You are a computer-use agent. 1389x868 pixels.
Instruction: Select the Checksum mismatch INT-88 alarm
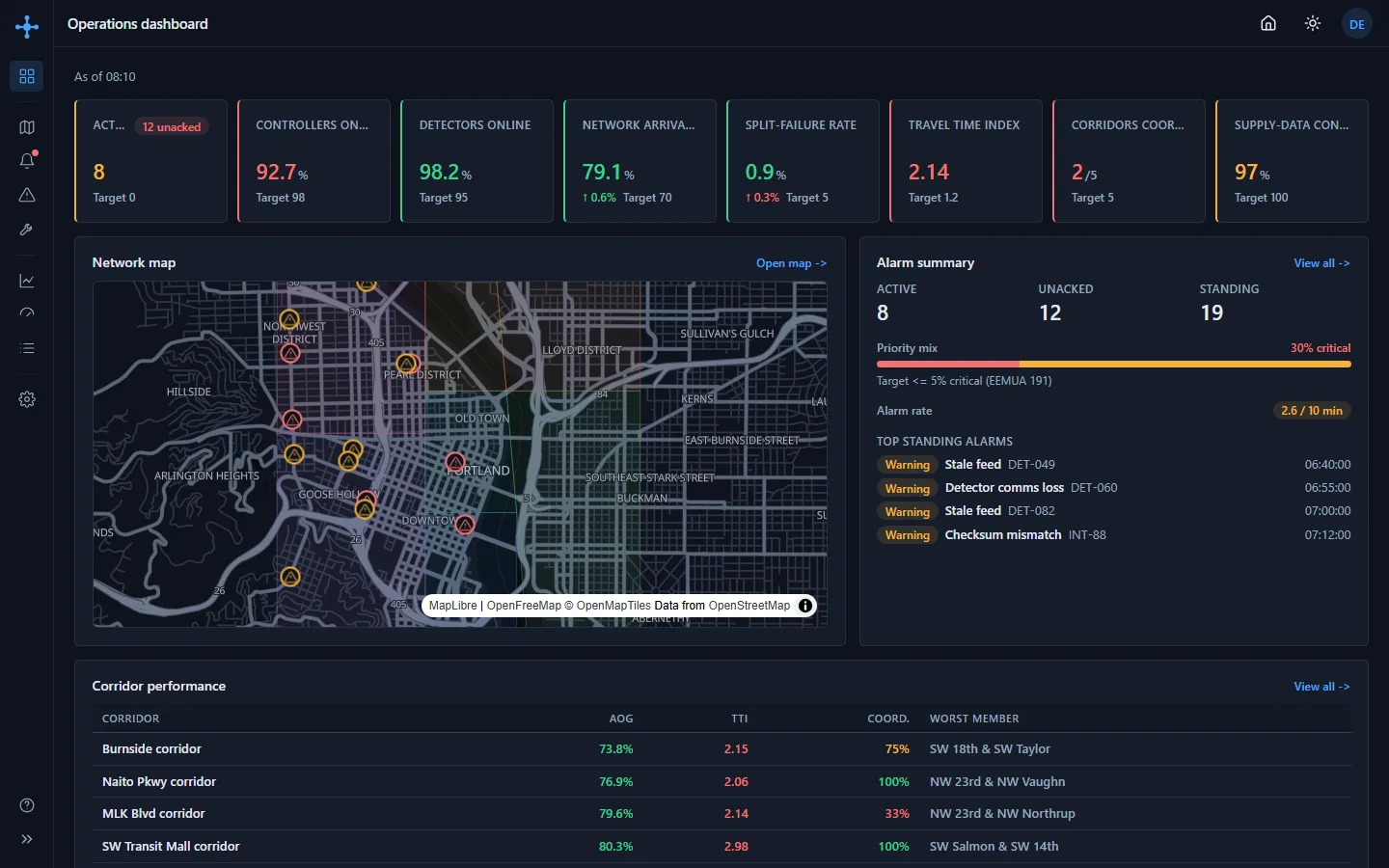1113,535
